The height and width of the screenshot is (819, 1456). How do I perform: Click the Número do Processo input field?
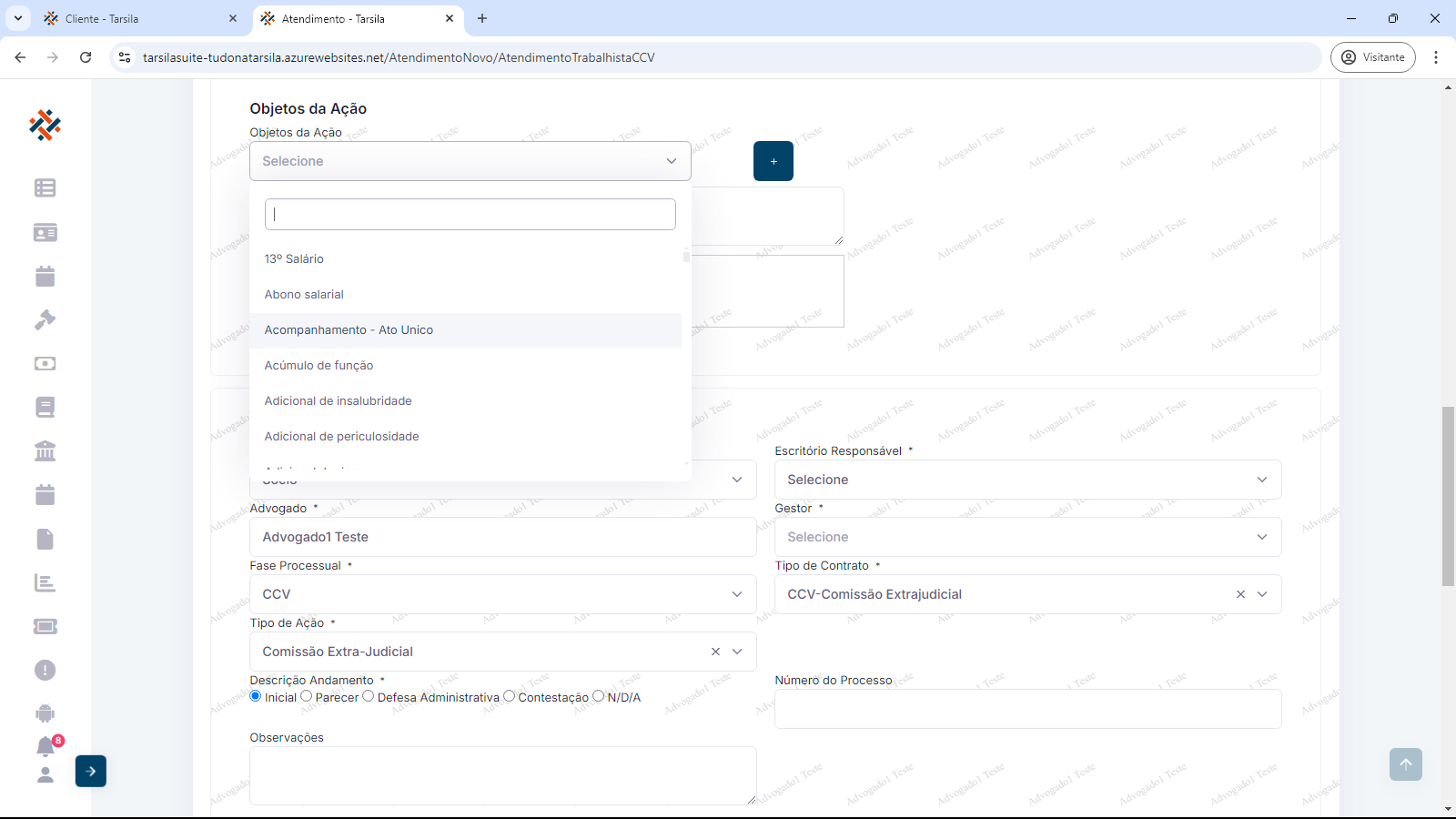tap(1027, 709)
